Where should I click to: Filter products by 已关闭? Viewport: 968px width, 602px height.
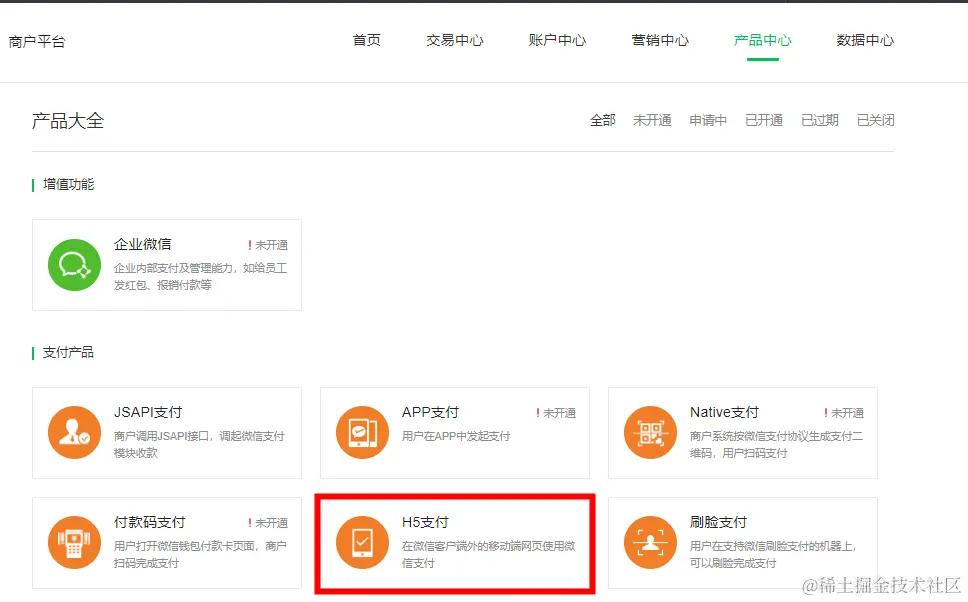(875, 120)
